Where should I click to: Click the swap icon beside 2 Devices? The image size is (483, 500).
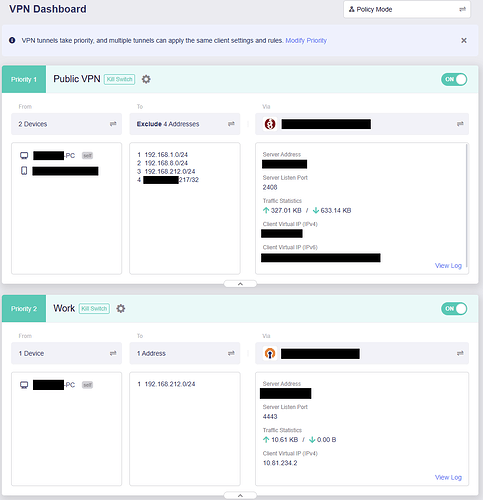pyautogui.click(x=113, y=124)
